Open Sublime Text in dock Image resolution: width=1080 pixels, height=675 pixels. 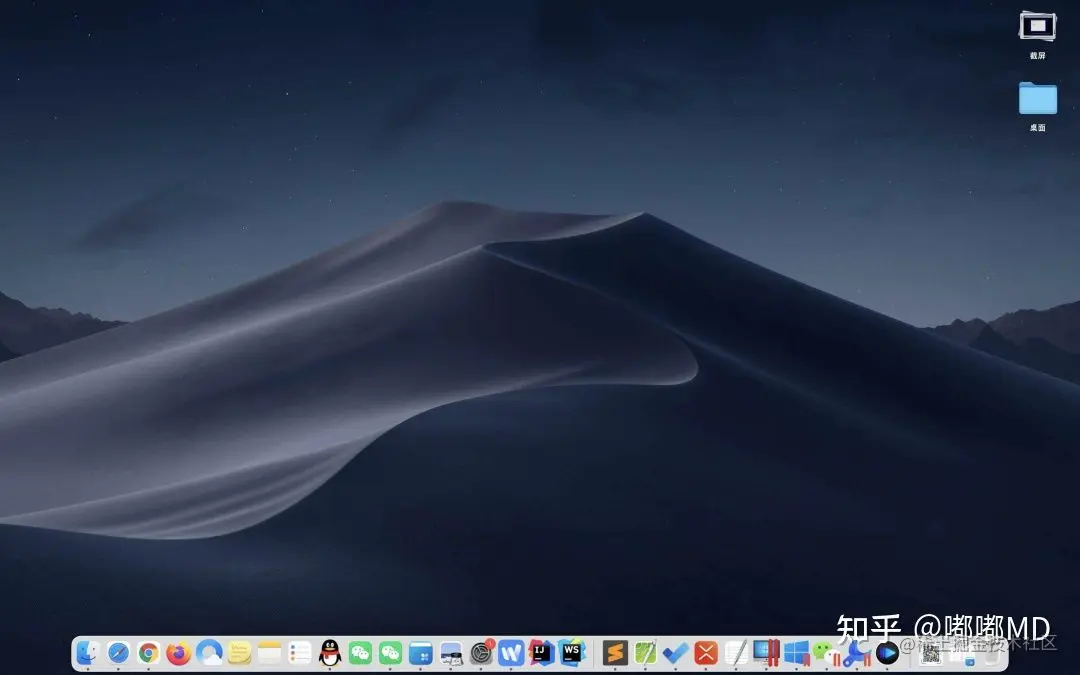click(x=615, y=652)
